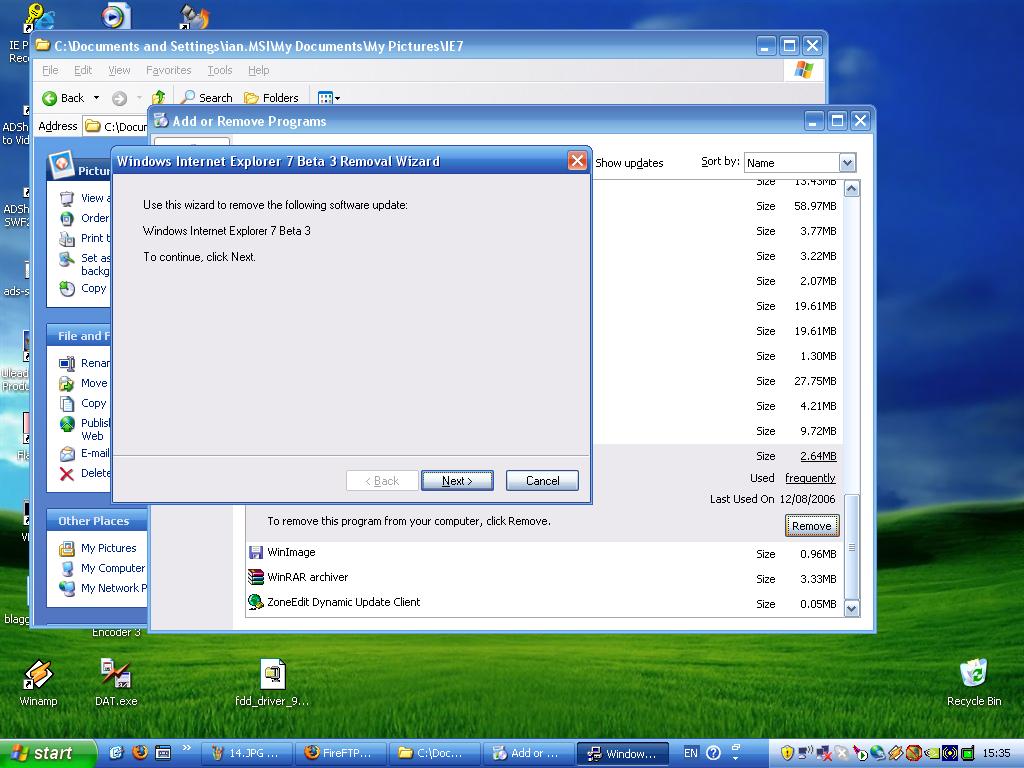Click the Rename this file icon
Image resolution: width=1024 pixels, height=768 pixels.
point(67,363)
